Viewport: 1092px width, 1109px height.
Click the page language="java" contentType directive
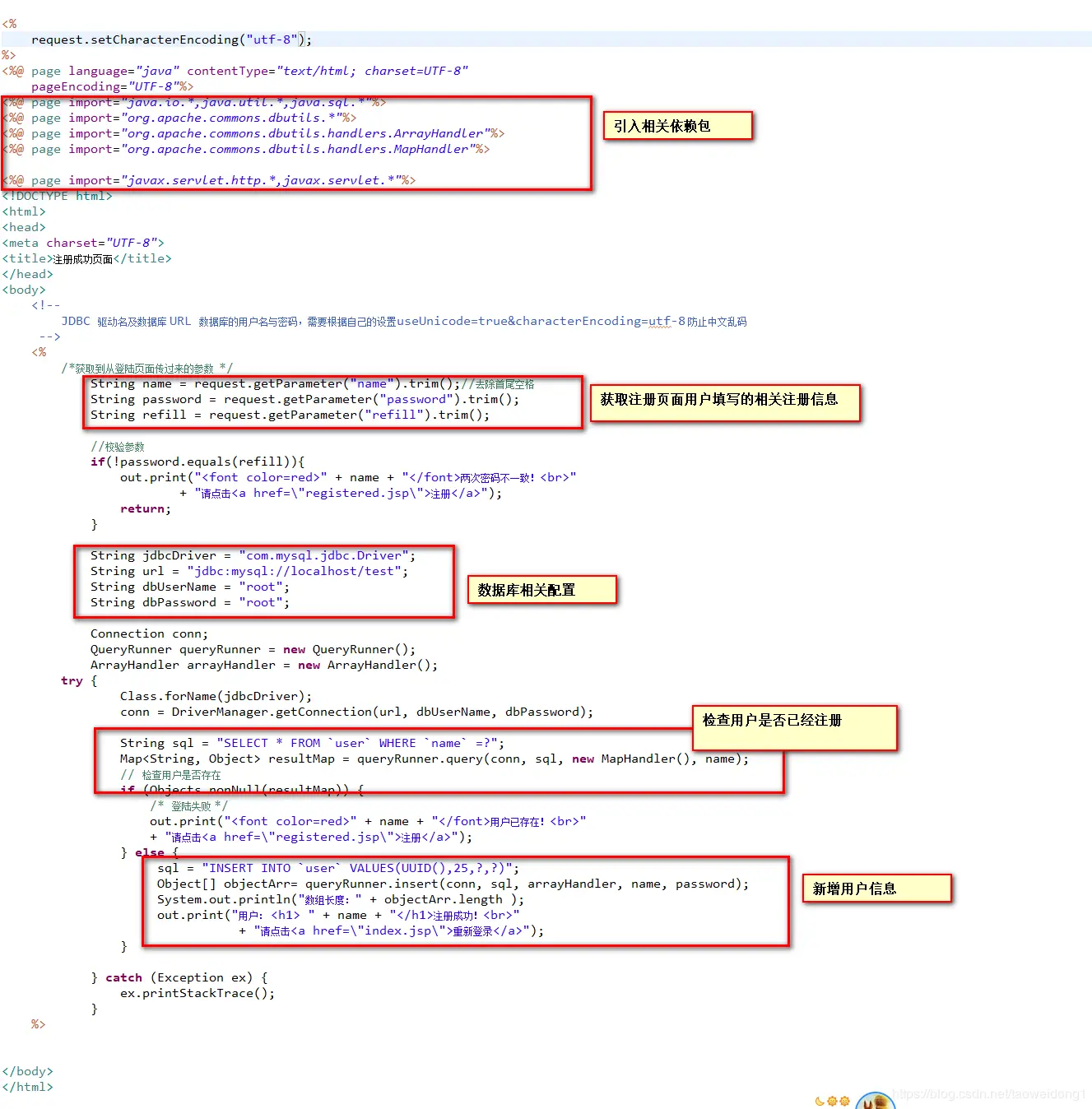tap(235, 71)
